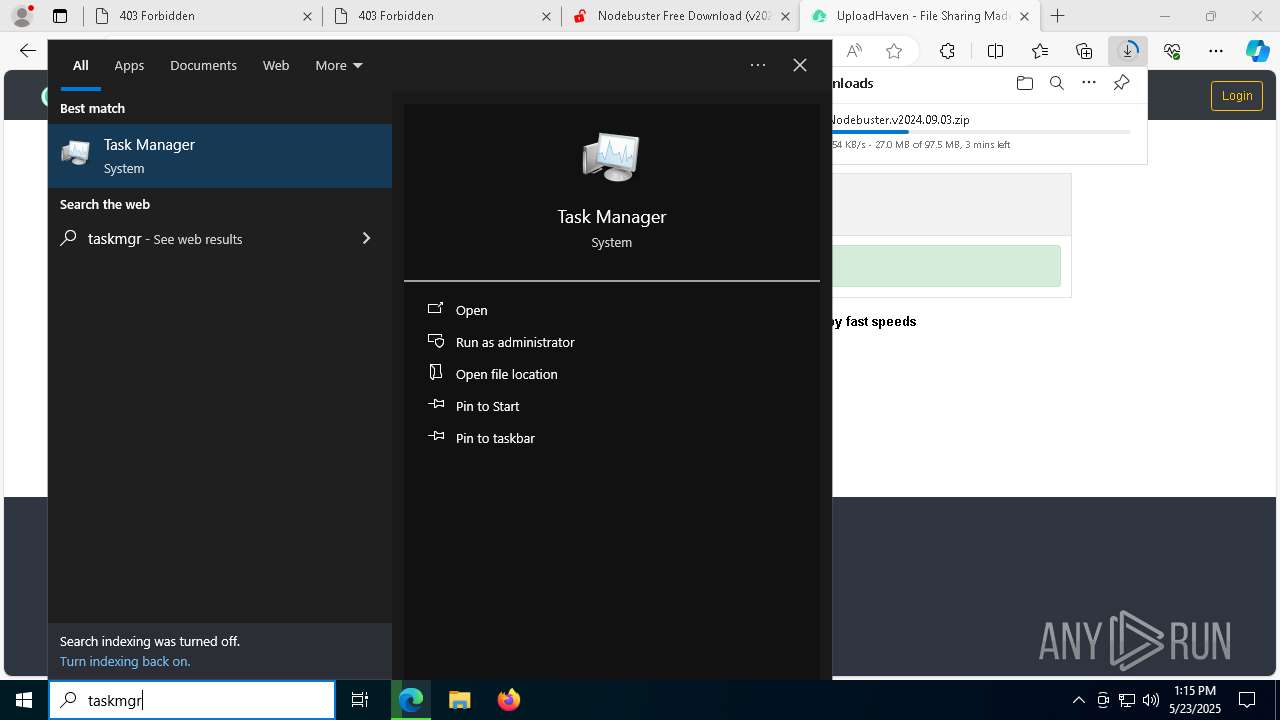Open the network status tray icon
Screen dimensions: 1280x720
(1127, 700)
